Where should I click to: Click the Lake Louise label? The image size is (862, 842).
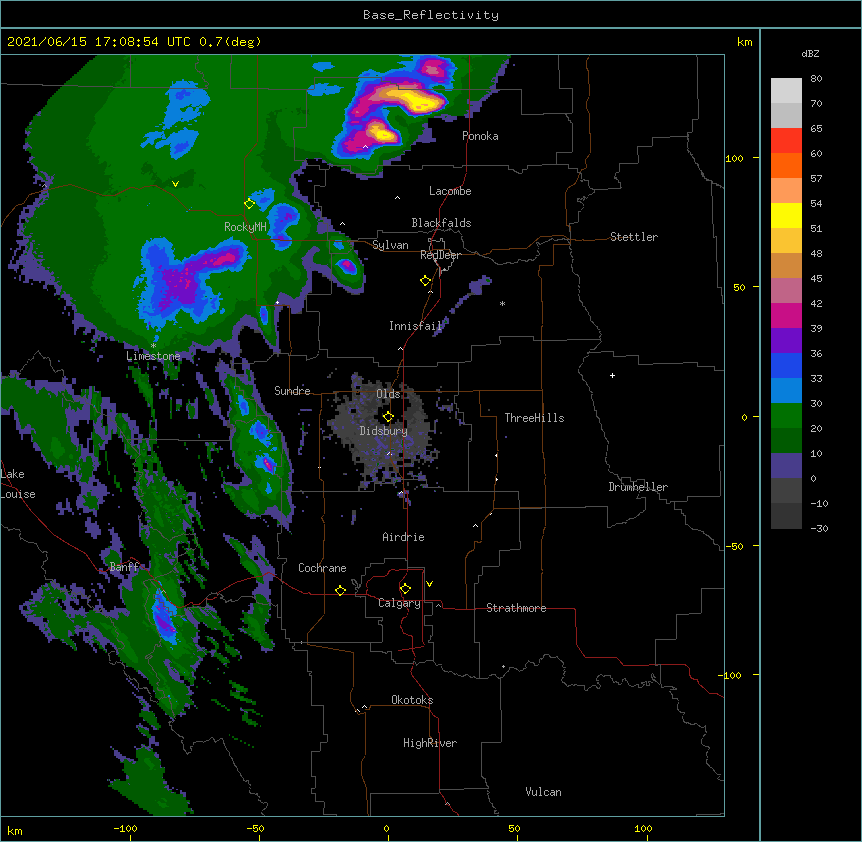pyautogui.click(x=18, y=484)
